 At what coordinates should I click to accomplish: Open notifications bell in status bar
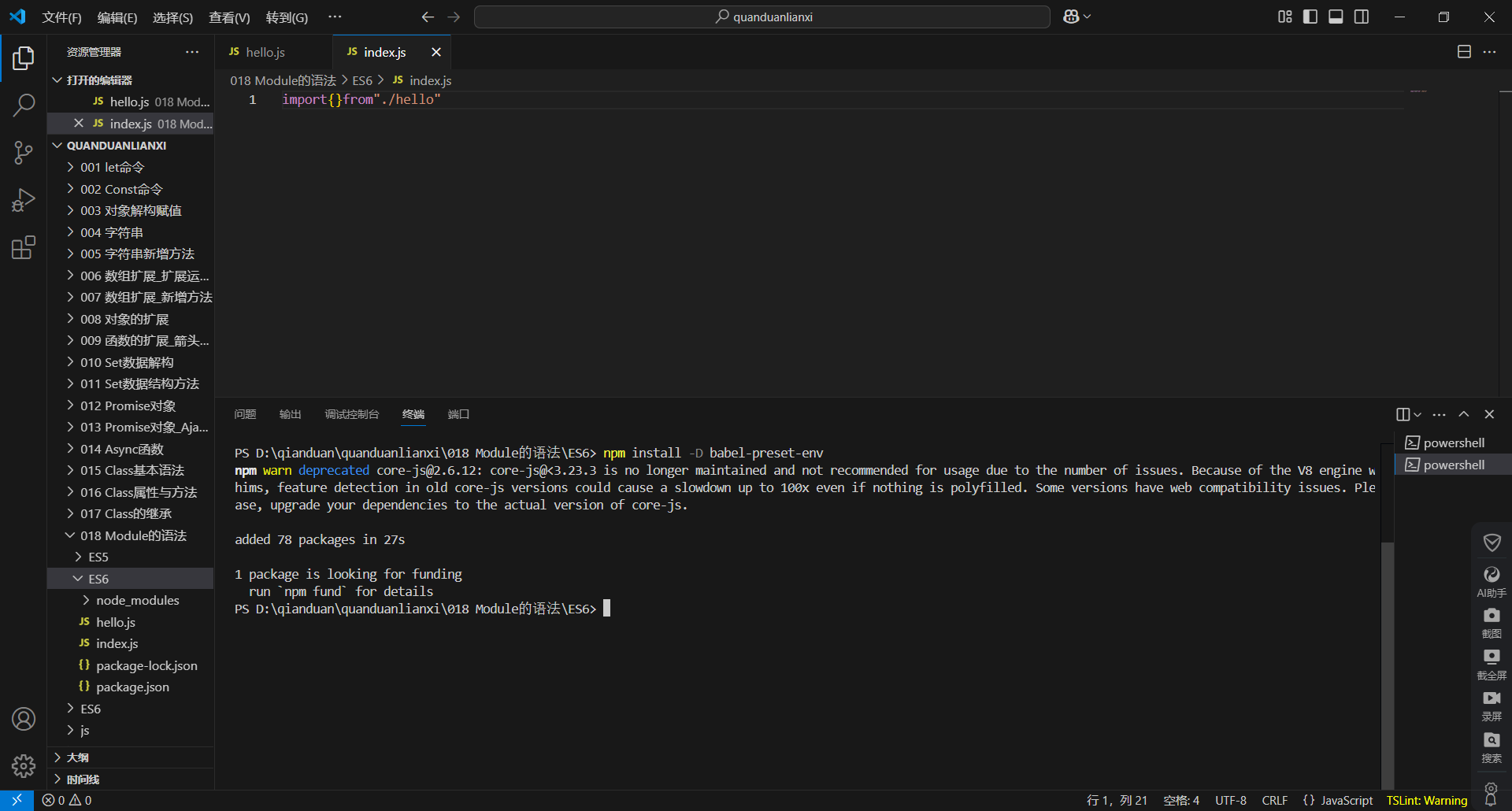click(x=1491, y=800)
